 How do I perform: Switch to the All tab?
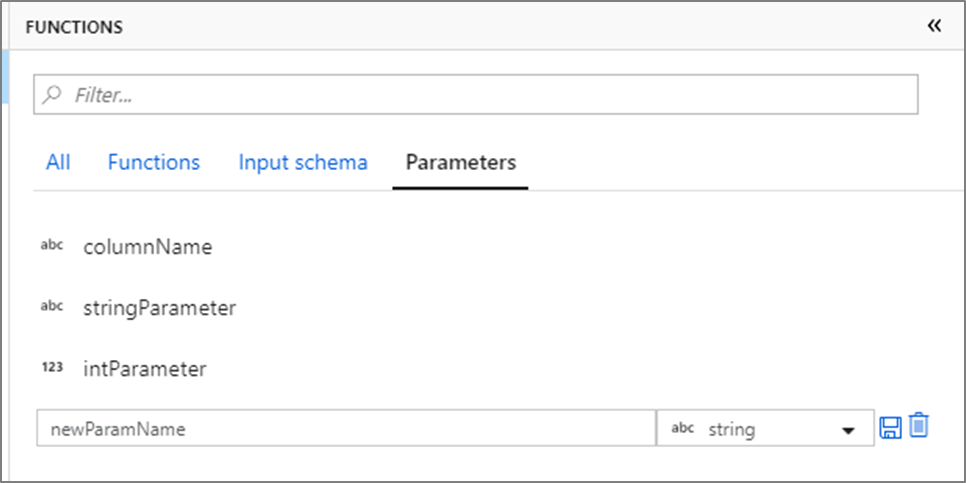(58, 163)
